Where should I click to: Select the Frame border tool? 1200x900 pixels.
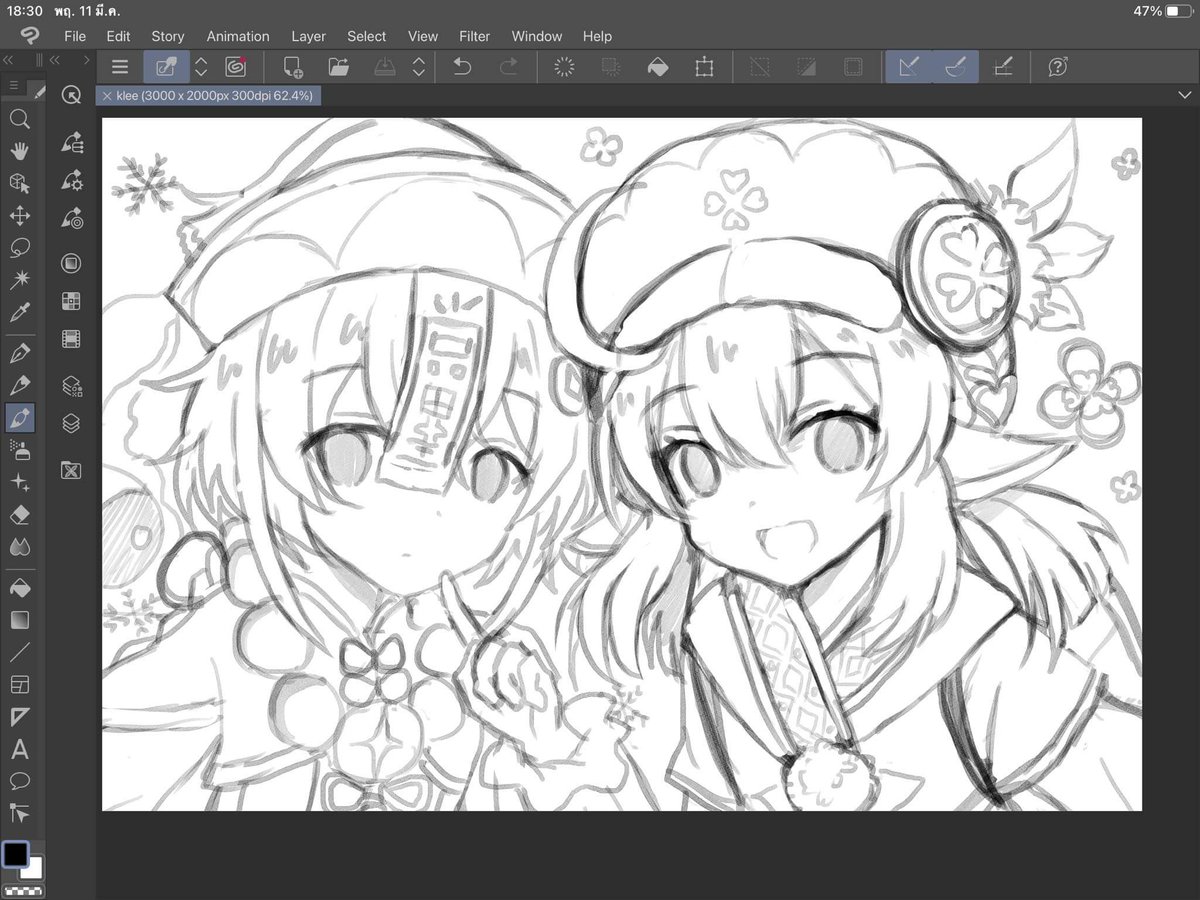(19, 684)
